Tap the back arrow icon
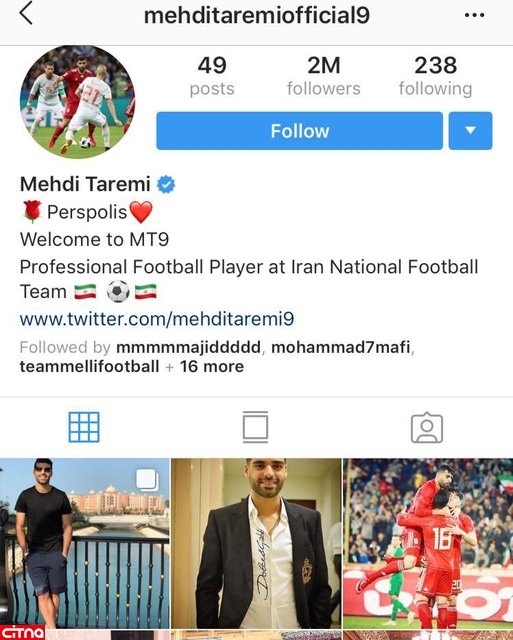 (x=26, y=13)
